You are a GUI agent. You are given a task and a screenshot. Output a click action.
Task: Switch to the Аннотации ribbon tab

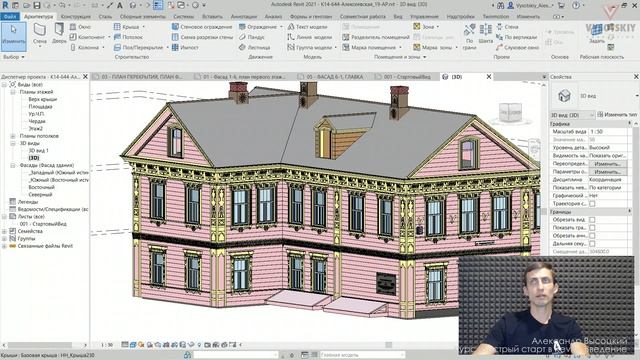tap(244, 16)
